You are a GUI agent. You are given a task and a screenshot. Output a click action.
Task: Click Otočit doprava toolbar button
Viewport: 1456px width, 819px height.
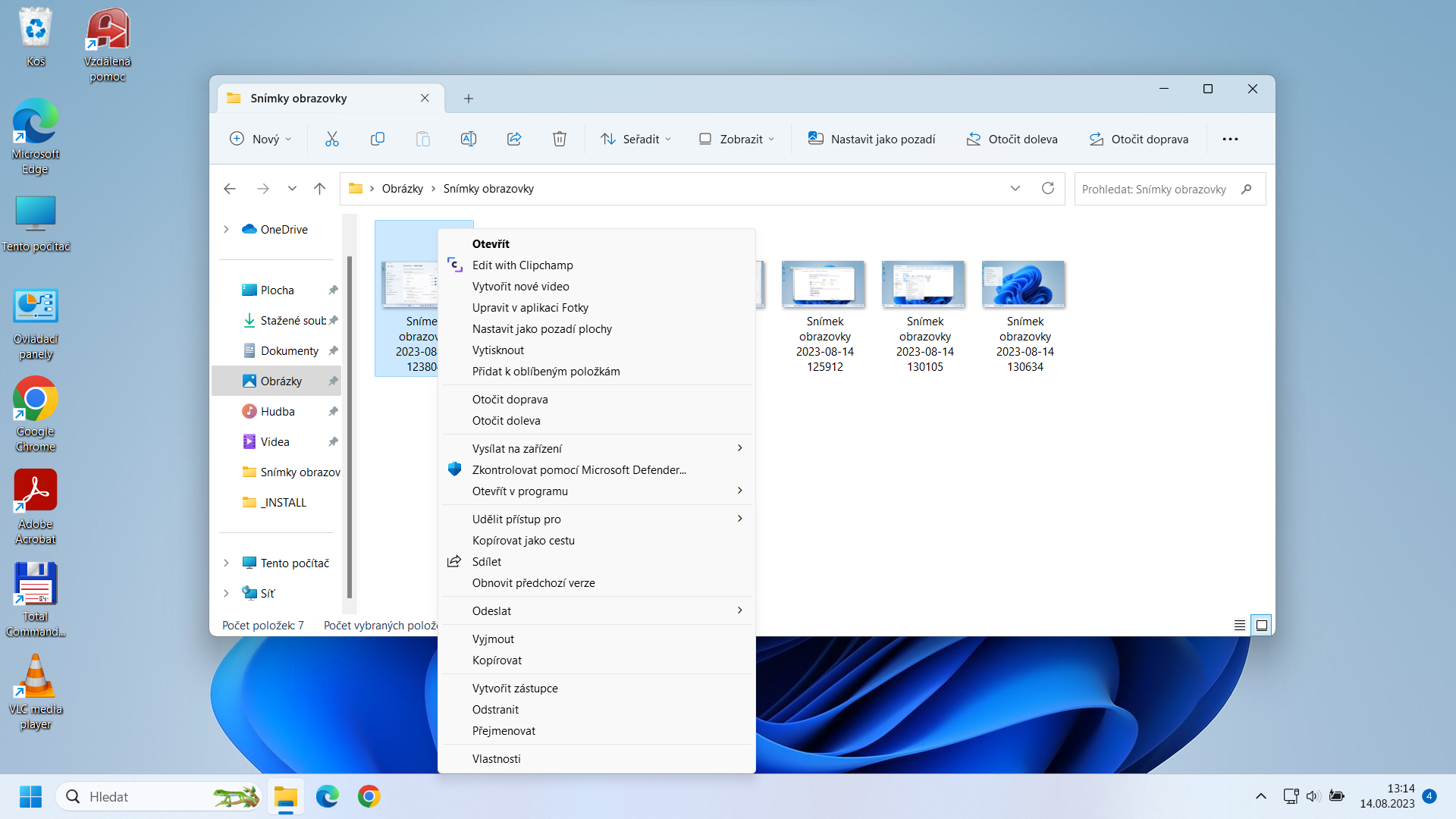click(x=1138, y=139)
